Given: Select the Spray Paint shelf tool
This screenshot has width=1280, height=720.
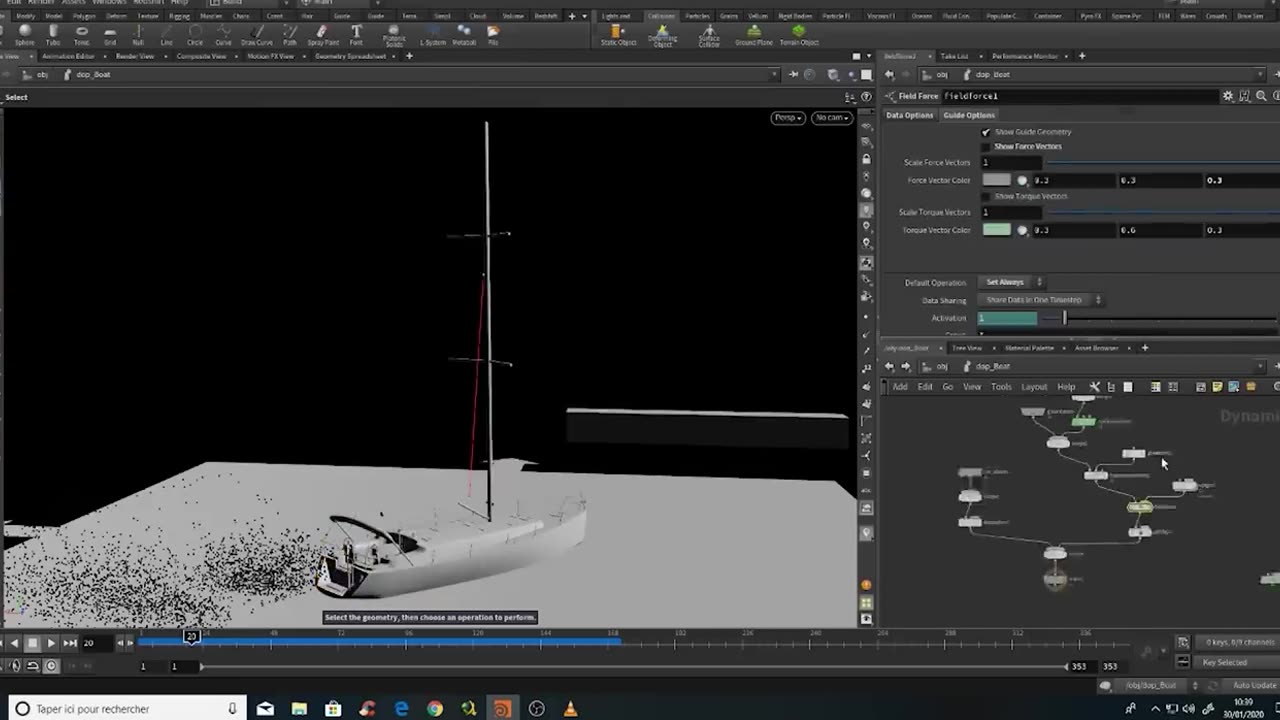Looking at the screenshot, I should (322, 35).
